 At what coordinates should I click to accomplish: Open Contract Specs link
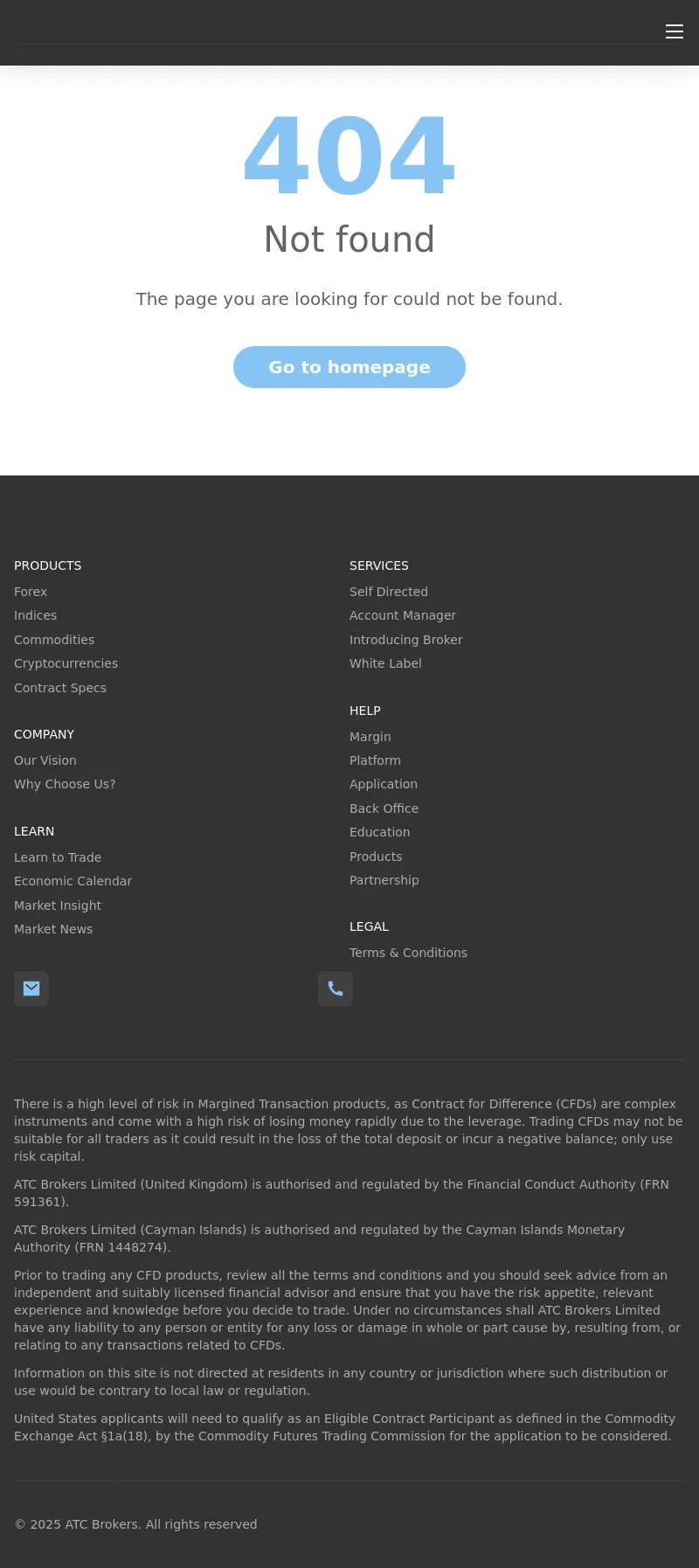[x=60, y=688]
